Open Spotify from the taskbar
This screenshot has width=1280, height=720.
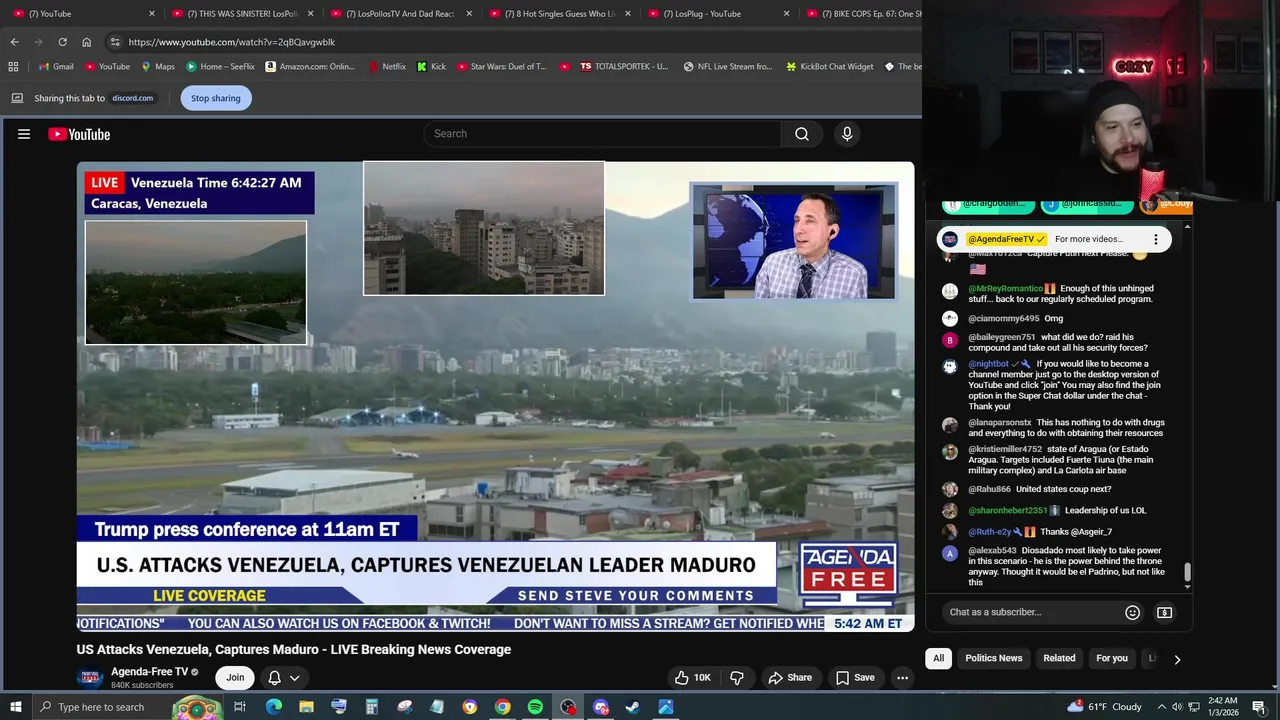[535, 707]
